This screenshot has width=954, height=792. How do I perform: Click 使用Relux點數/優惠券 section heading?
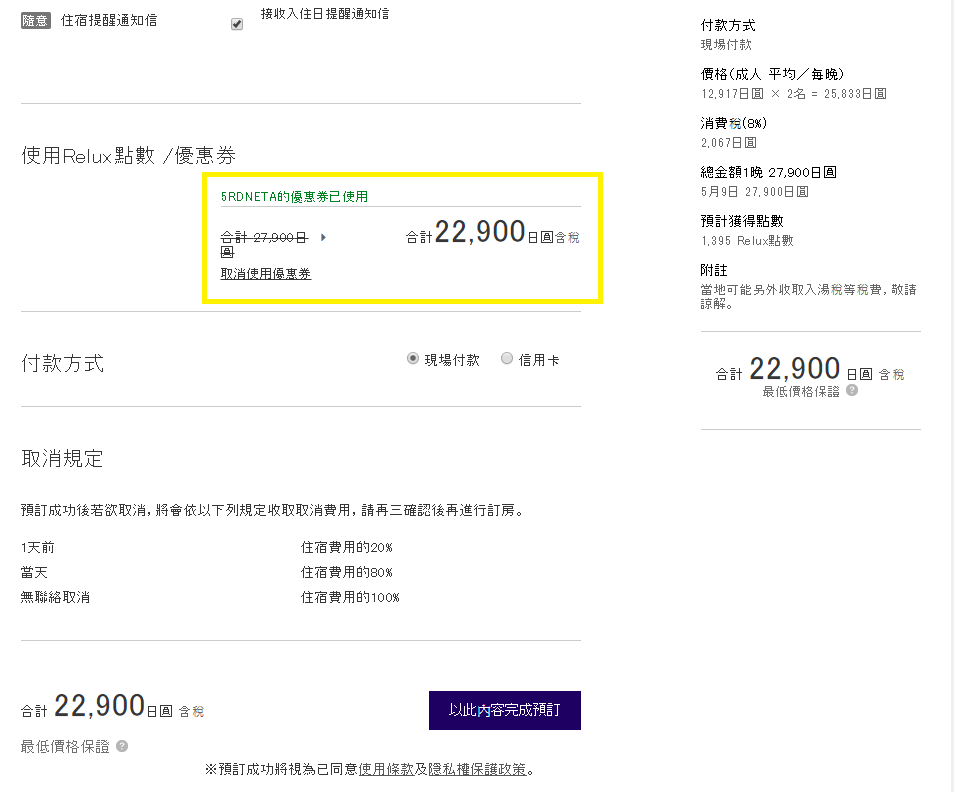[128, 156]
